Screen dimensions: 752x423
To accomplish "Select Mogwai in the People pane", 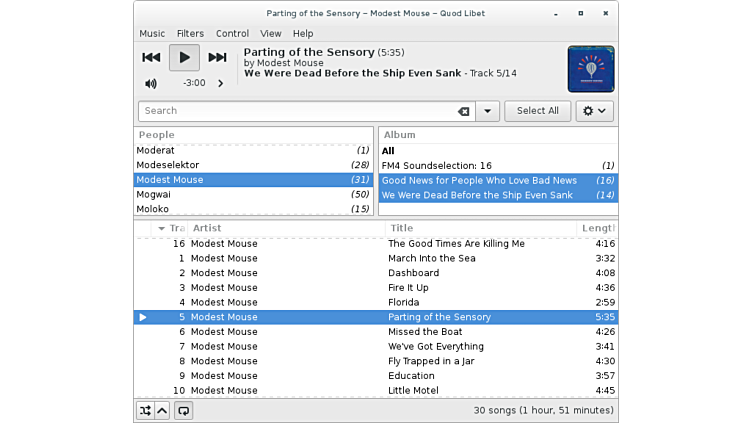I will pos(253,194).
